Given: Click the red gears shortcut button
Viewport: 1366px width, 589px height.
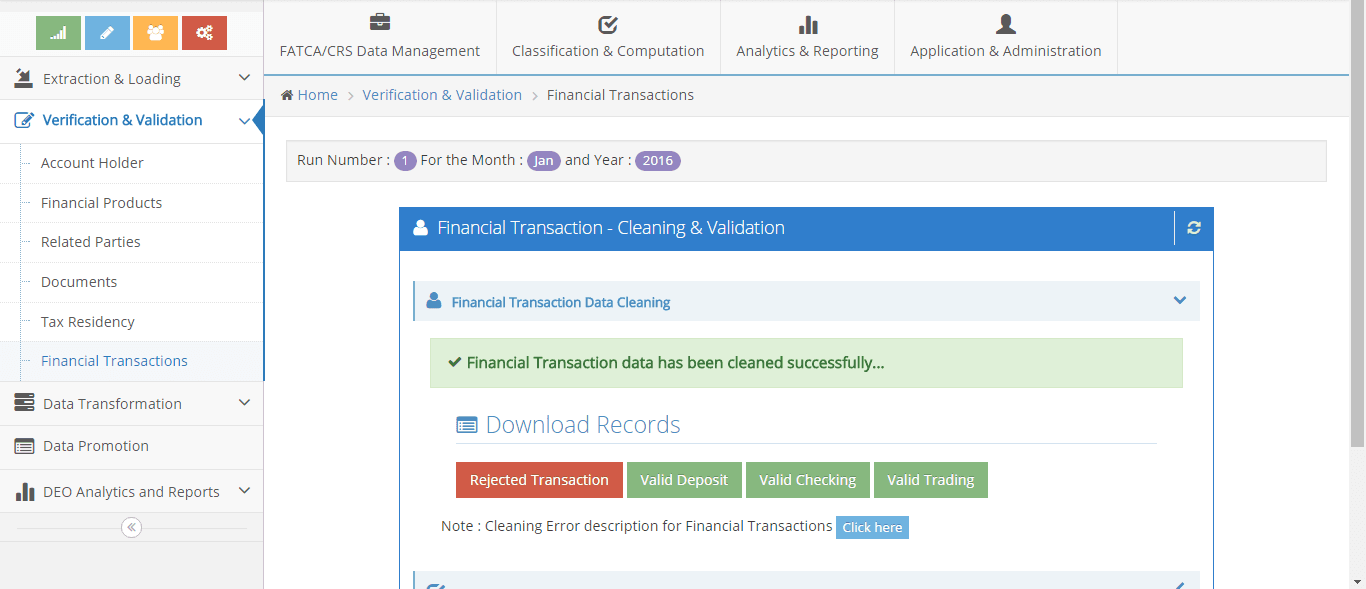Looking at the screenshot, I should click(204, 33).
